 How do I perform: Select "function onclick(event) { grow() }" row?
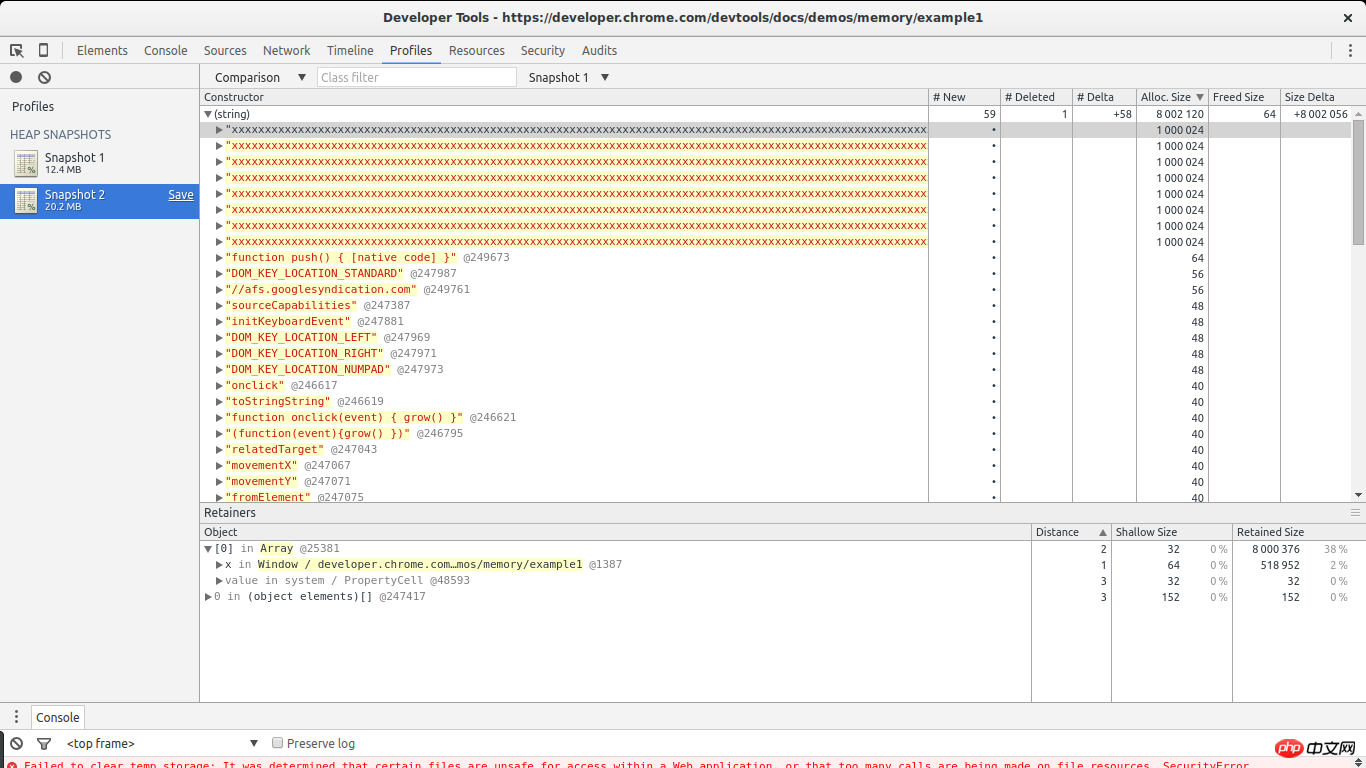(776, 417)
